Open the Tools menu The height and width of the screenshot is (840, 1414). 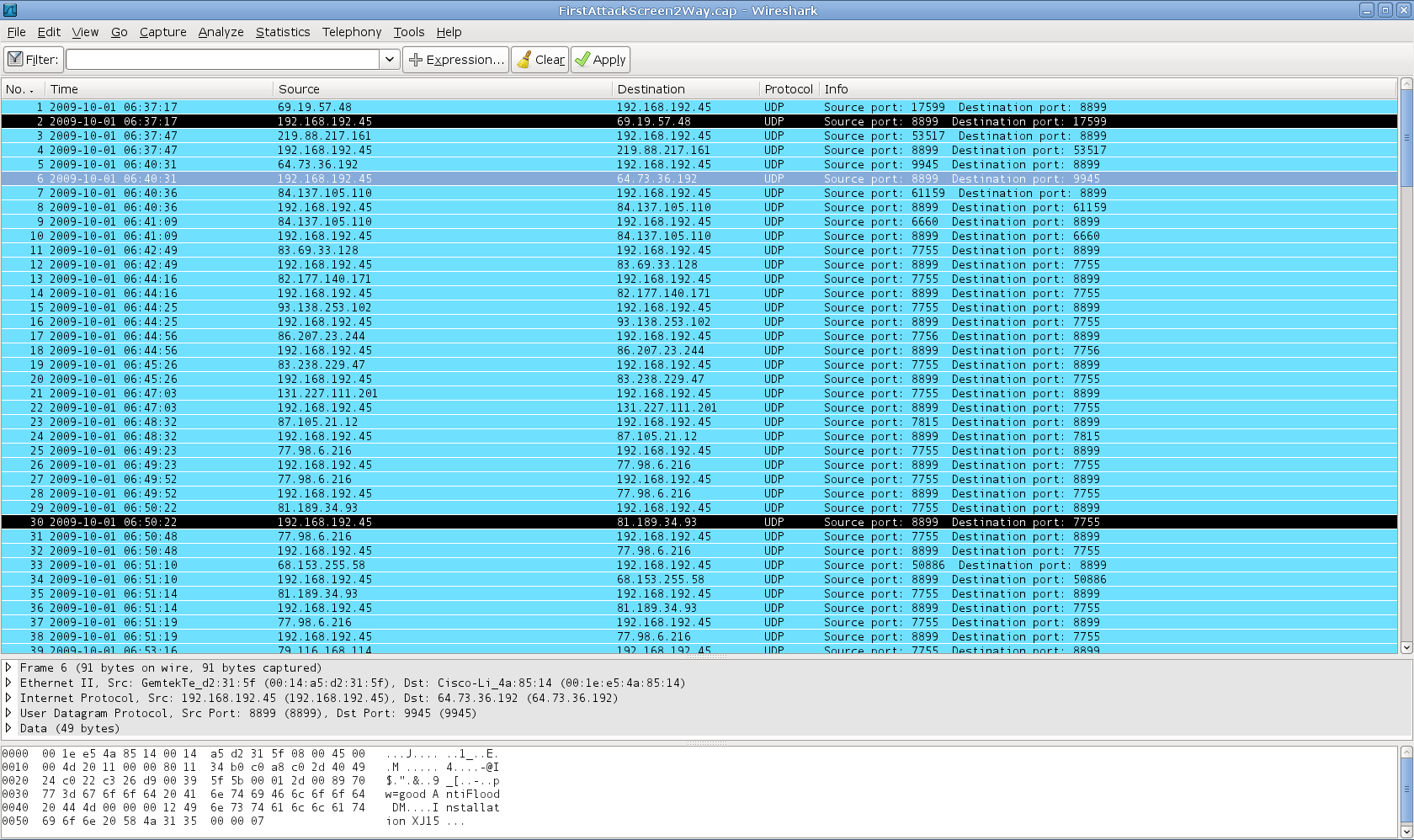(x=409, y=32)
